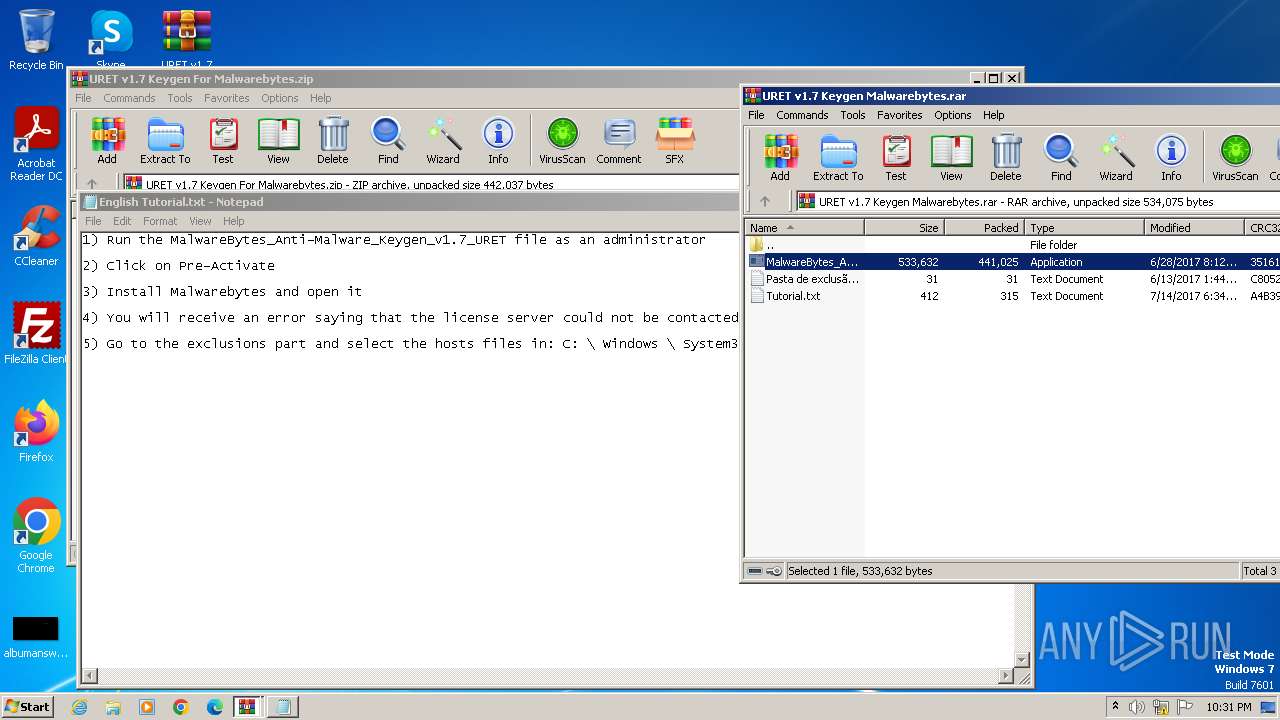Open Help menu in the rar WinRAR window
Viewport: 1280px width, 720px height.
coord(993,115)
